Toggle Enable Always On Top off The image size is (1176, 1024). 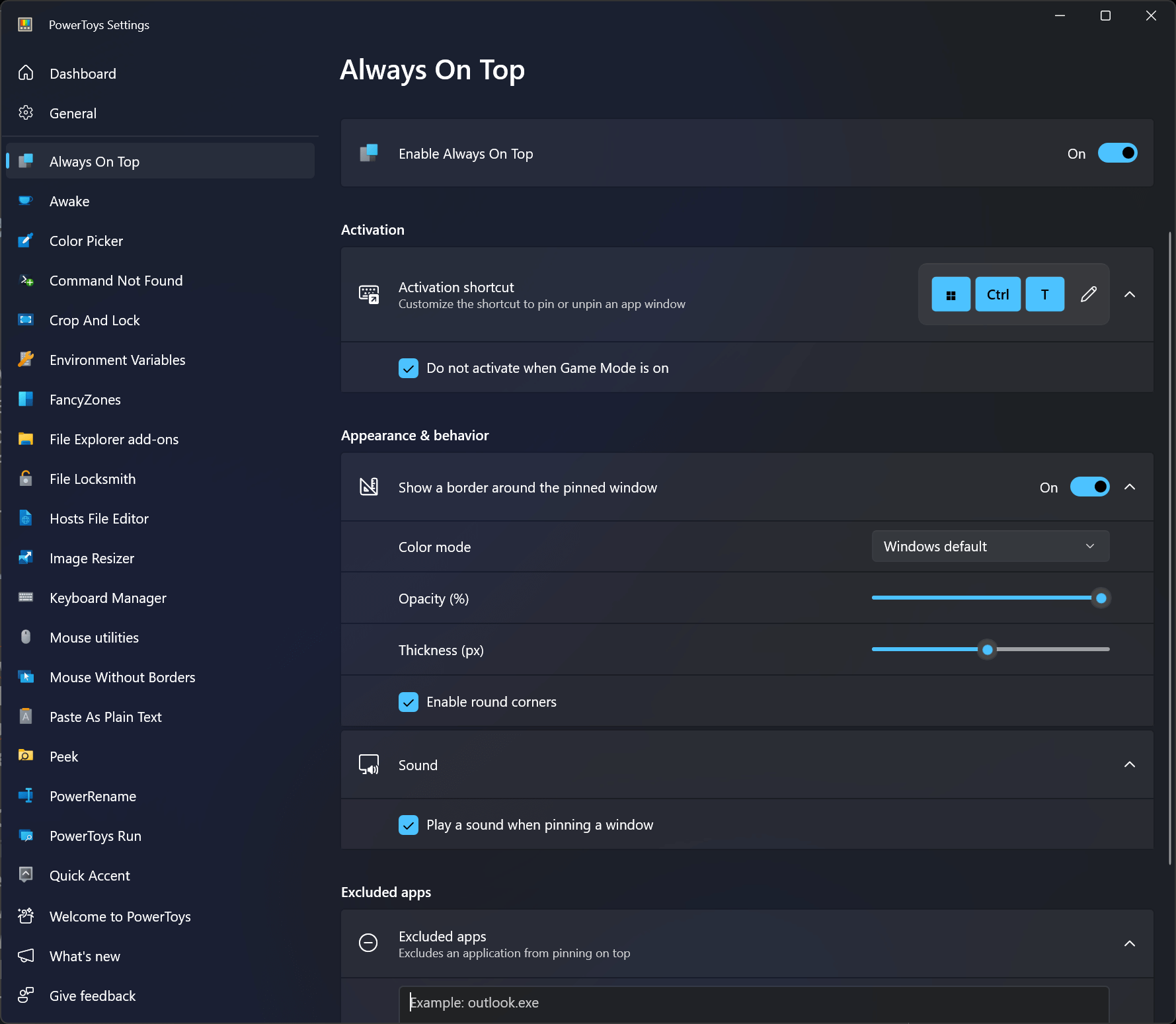point(1117,153)
